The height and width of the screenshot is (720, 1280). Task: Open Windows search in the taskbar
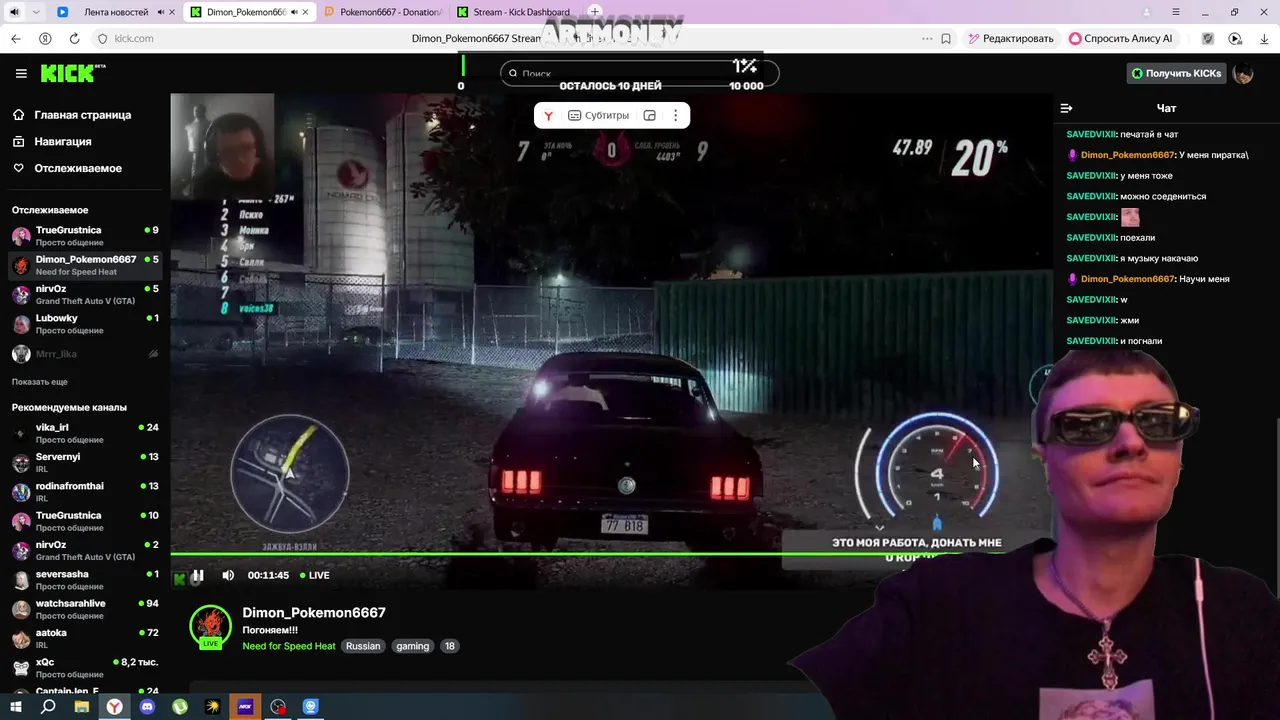(48, 707)
